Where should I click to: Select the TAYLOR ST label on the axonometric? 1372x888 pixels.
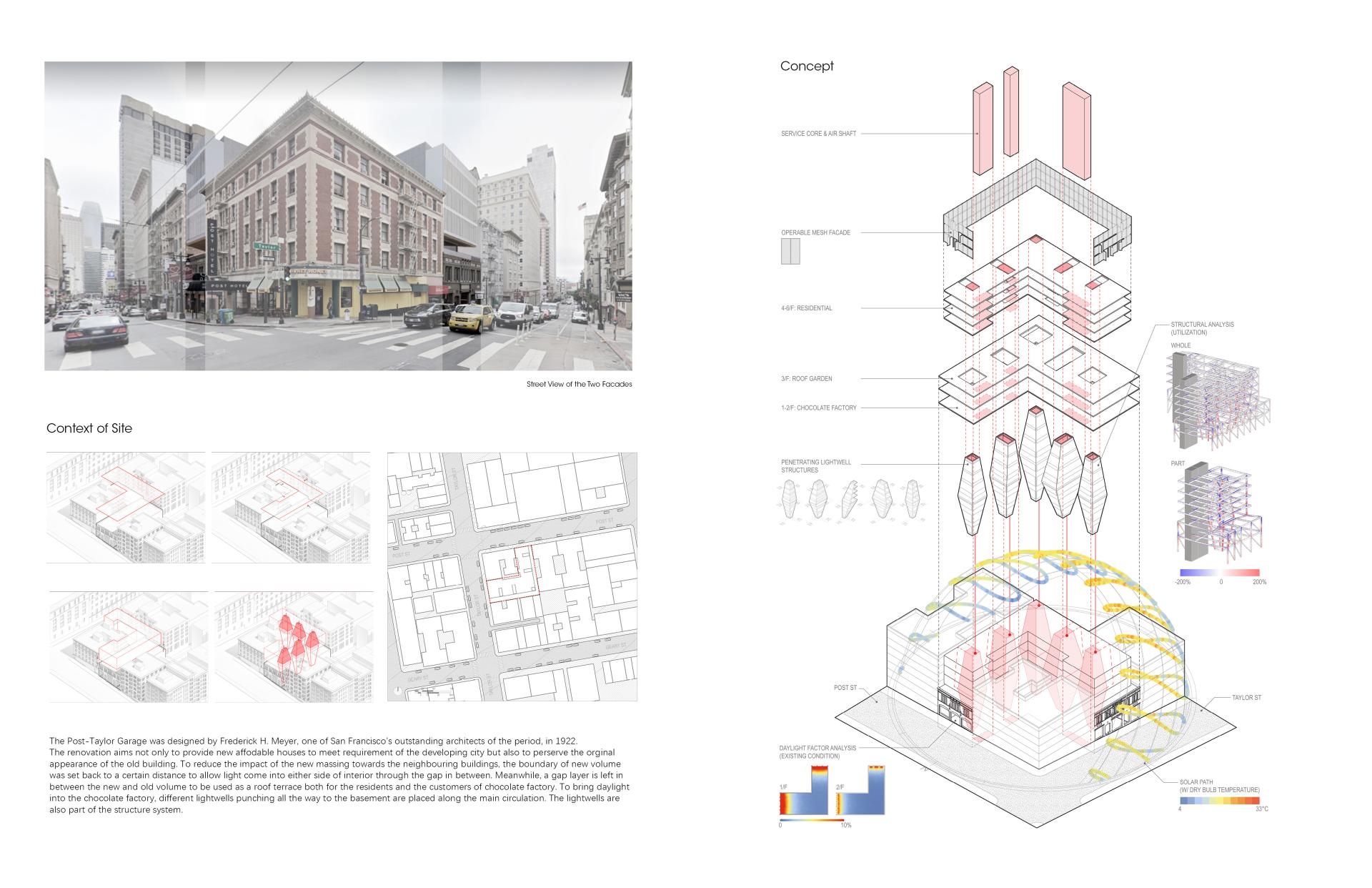click(1246, 698)
